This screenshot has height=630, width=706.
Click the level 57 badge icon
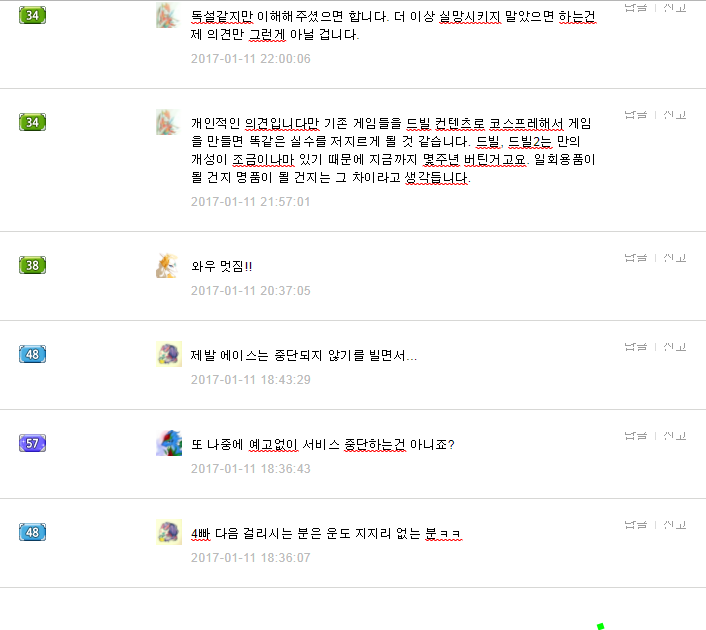click(32, 443)
